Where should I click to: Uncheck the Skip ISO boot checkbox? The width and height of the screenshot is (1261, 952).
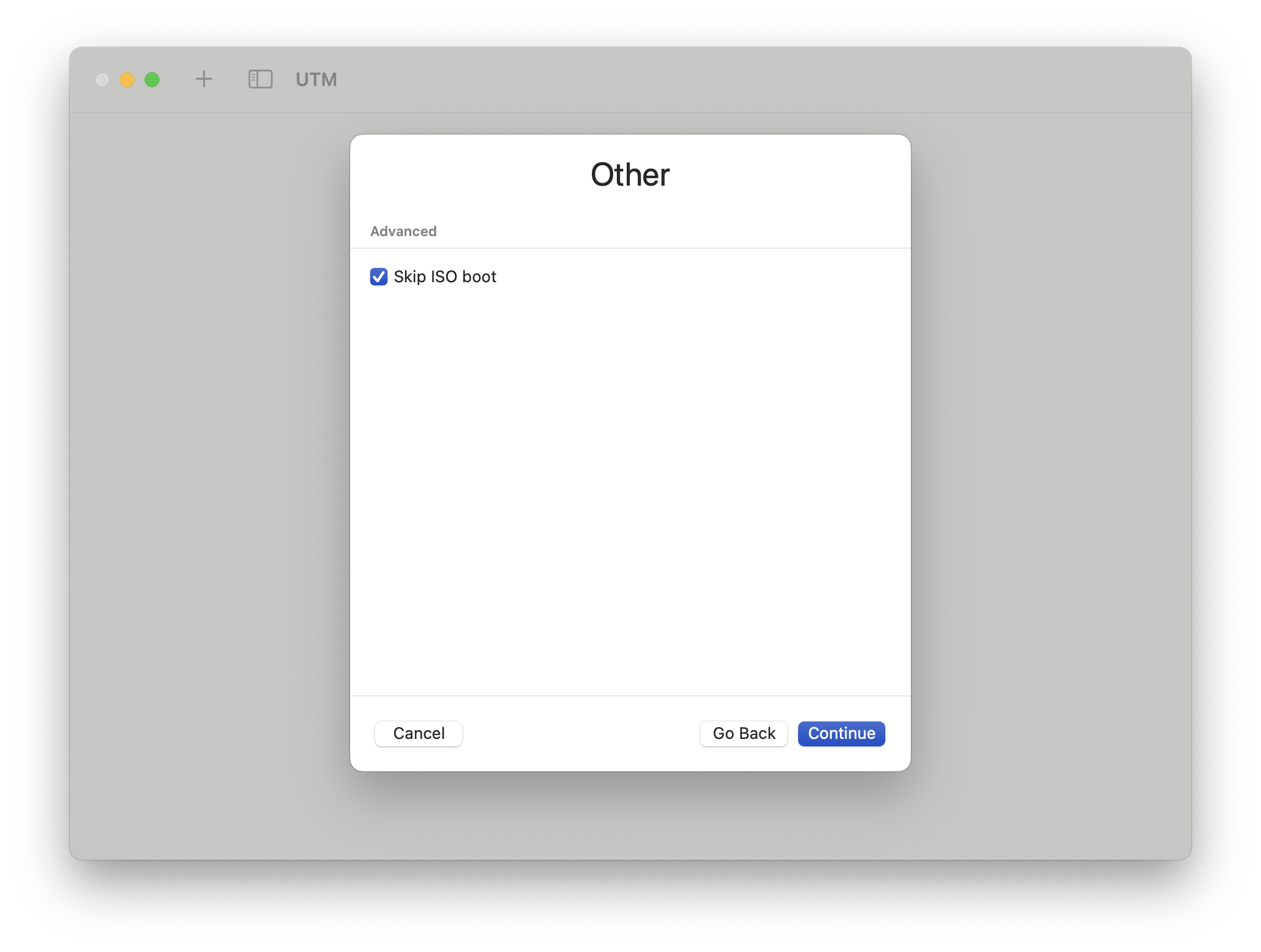coord(379,277)
